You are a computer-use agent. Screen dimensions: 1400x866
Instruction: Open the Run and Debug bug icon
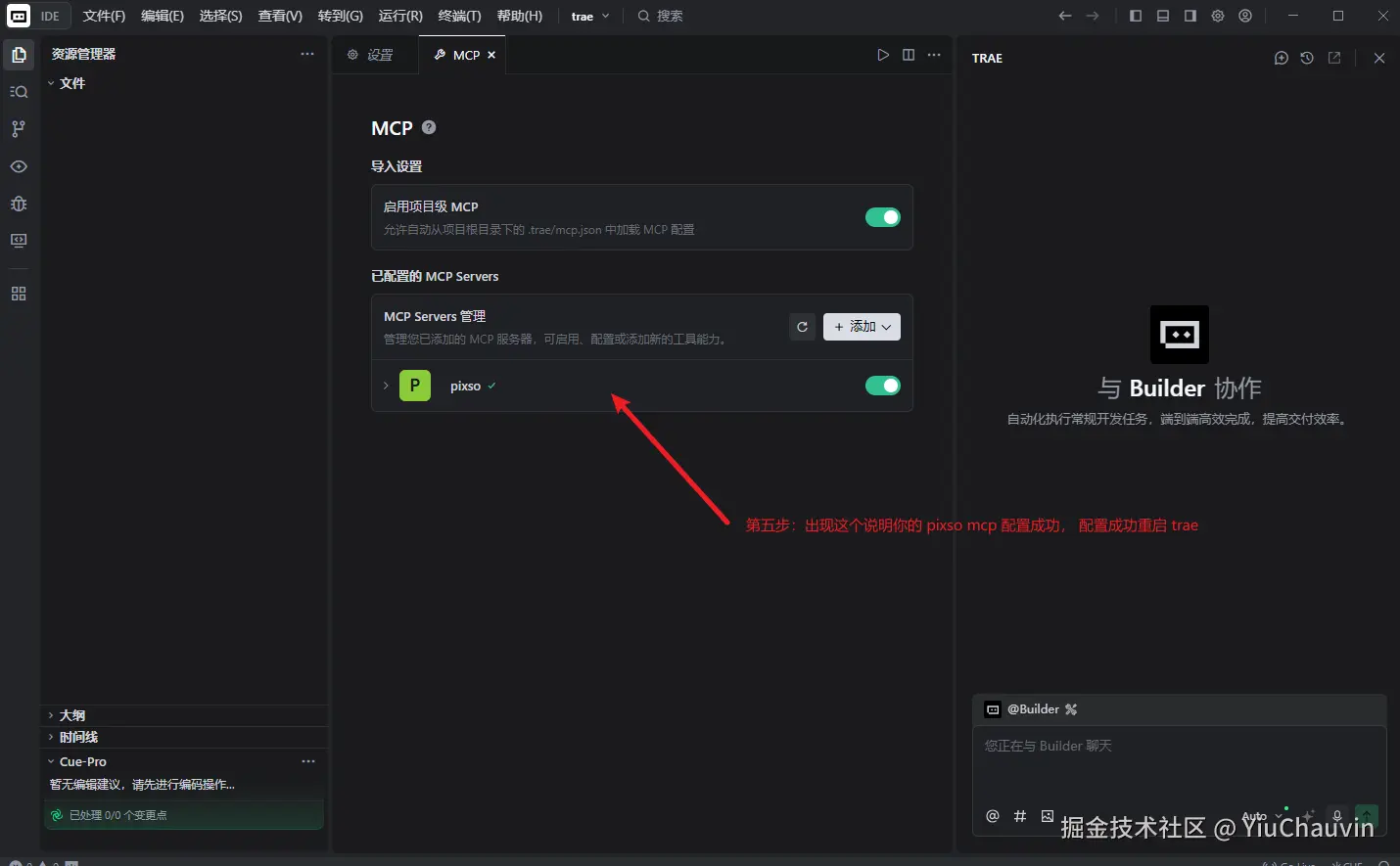(x=19, y=204)
